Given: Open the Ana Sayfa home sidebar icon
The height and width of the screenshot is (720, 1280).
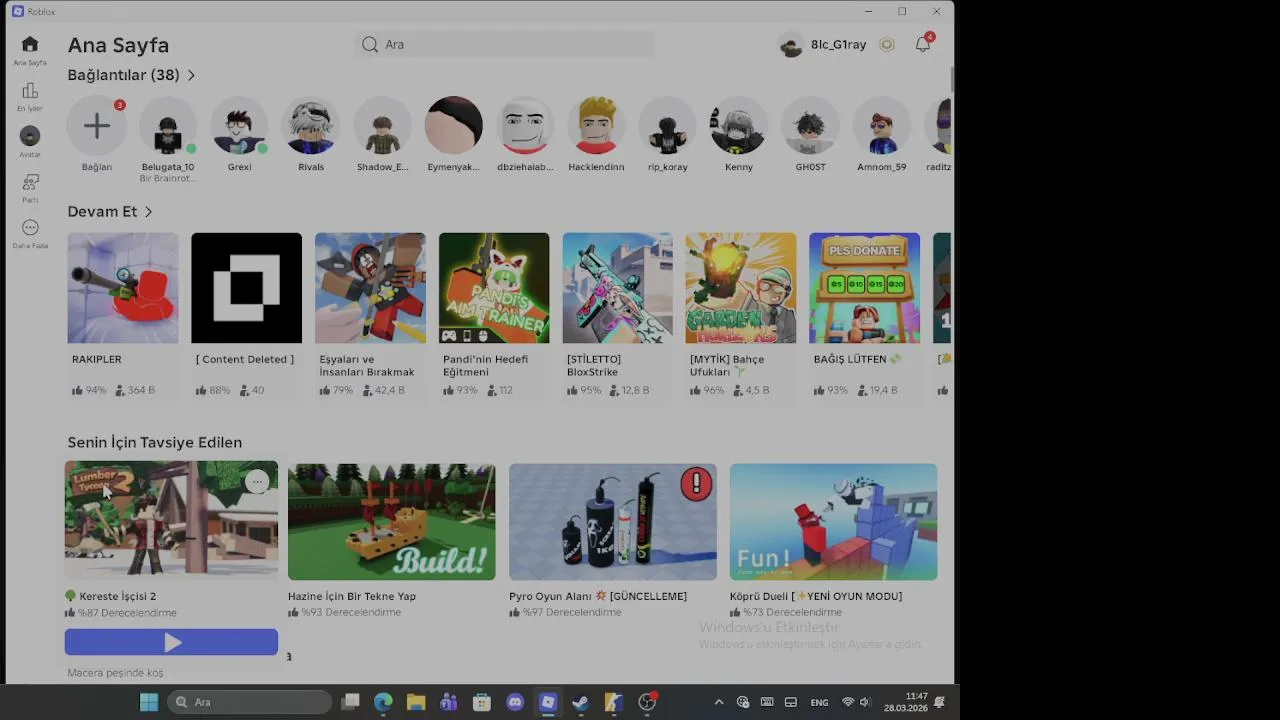Looking at the screenshot, I should [x=30, y=45].
